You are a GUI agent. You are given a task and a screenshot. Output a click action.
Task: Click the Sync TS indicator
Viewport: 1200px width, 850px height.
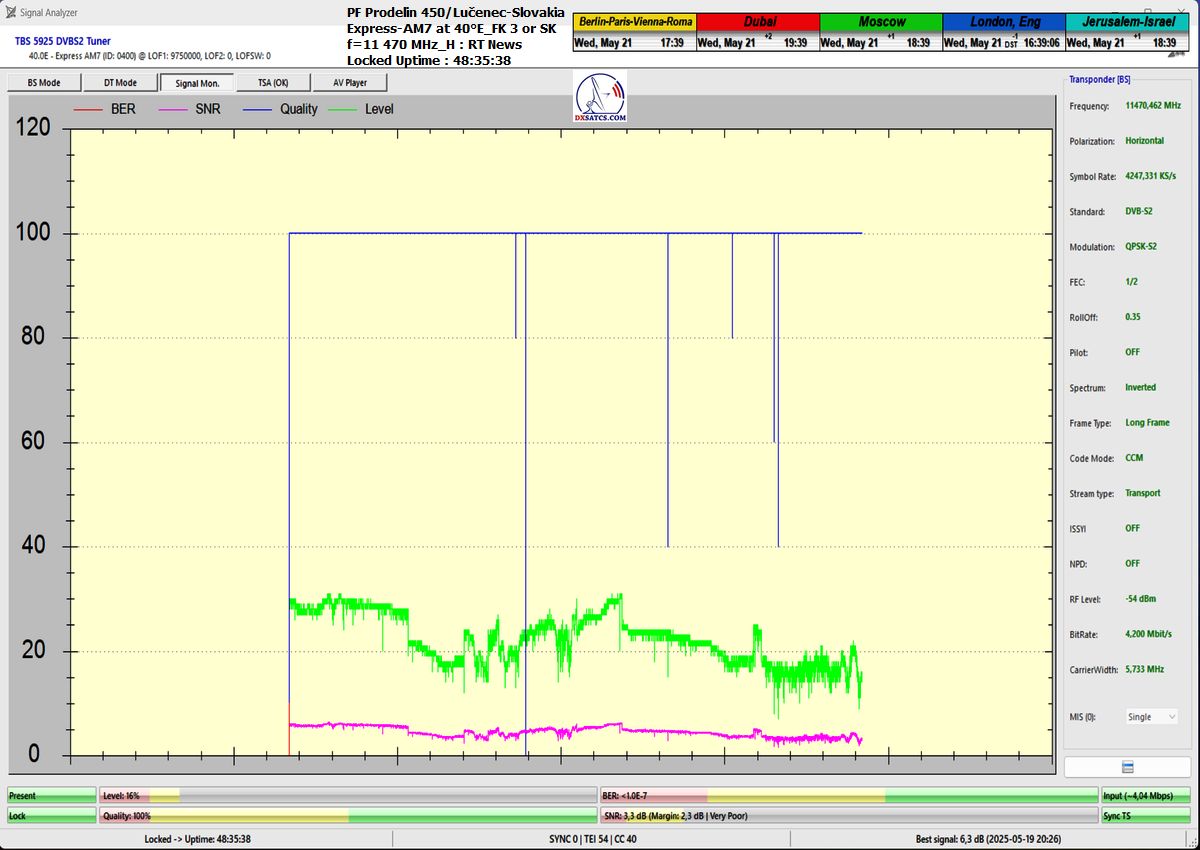coord(1147,816)
